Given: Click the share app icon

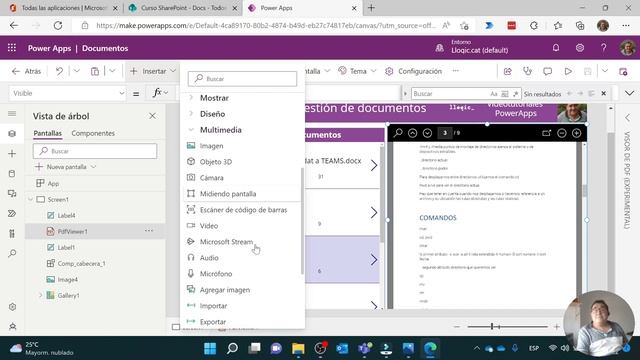Looking at the screenshot, I should (x=508, y=71).
